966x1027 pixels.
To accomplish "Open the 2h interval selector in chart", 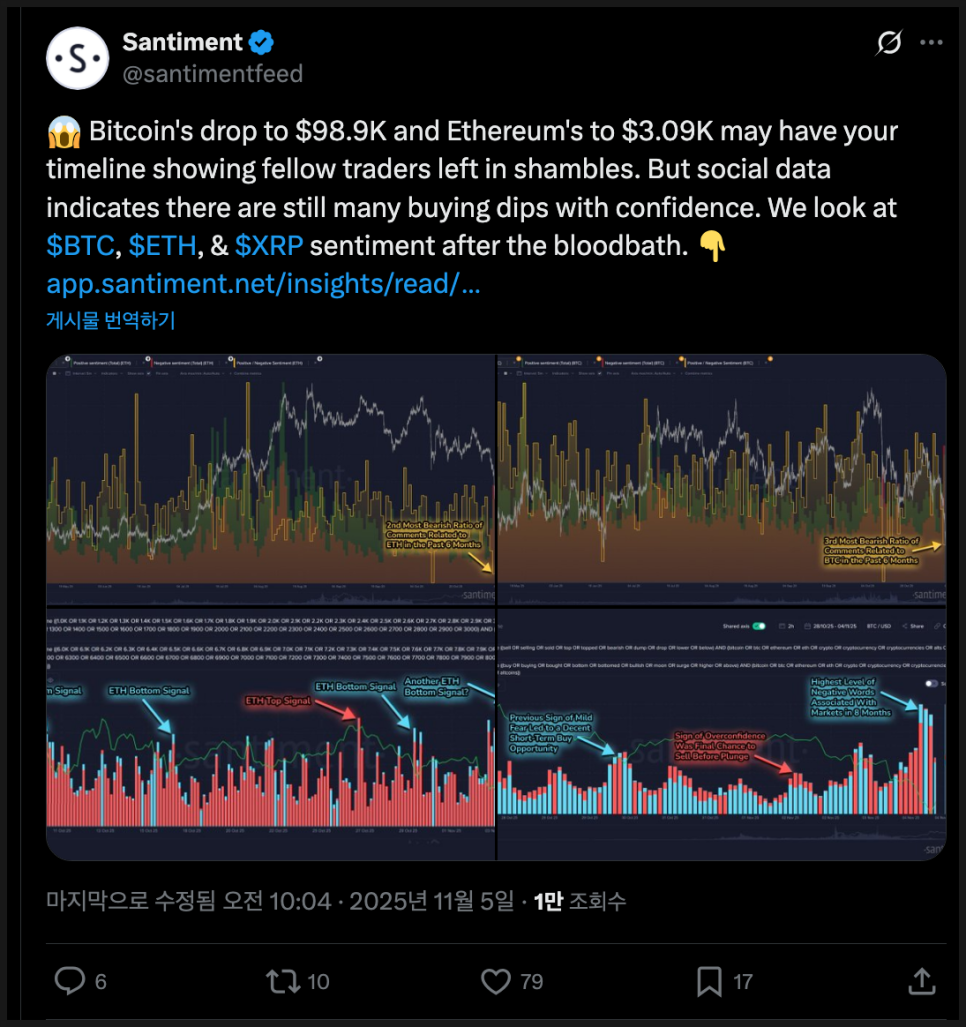I will click(787, 626).
